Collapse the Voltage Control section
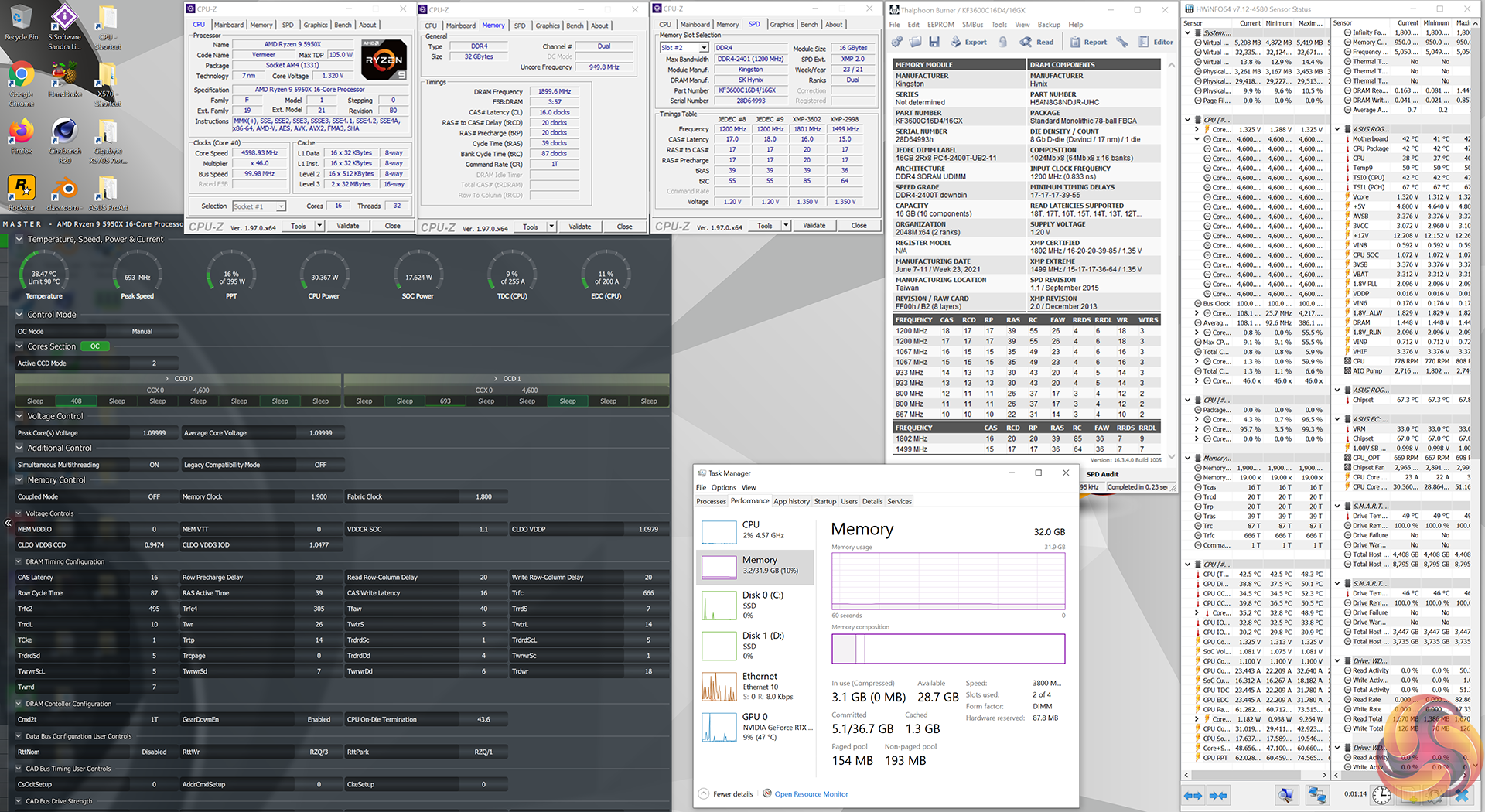 pos(20,416)
